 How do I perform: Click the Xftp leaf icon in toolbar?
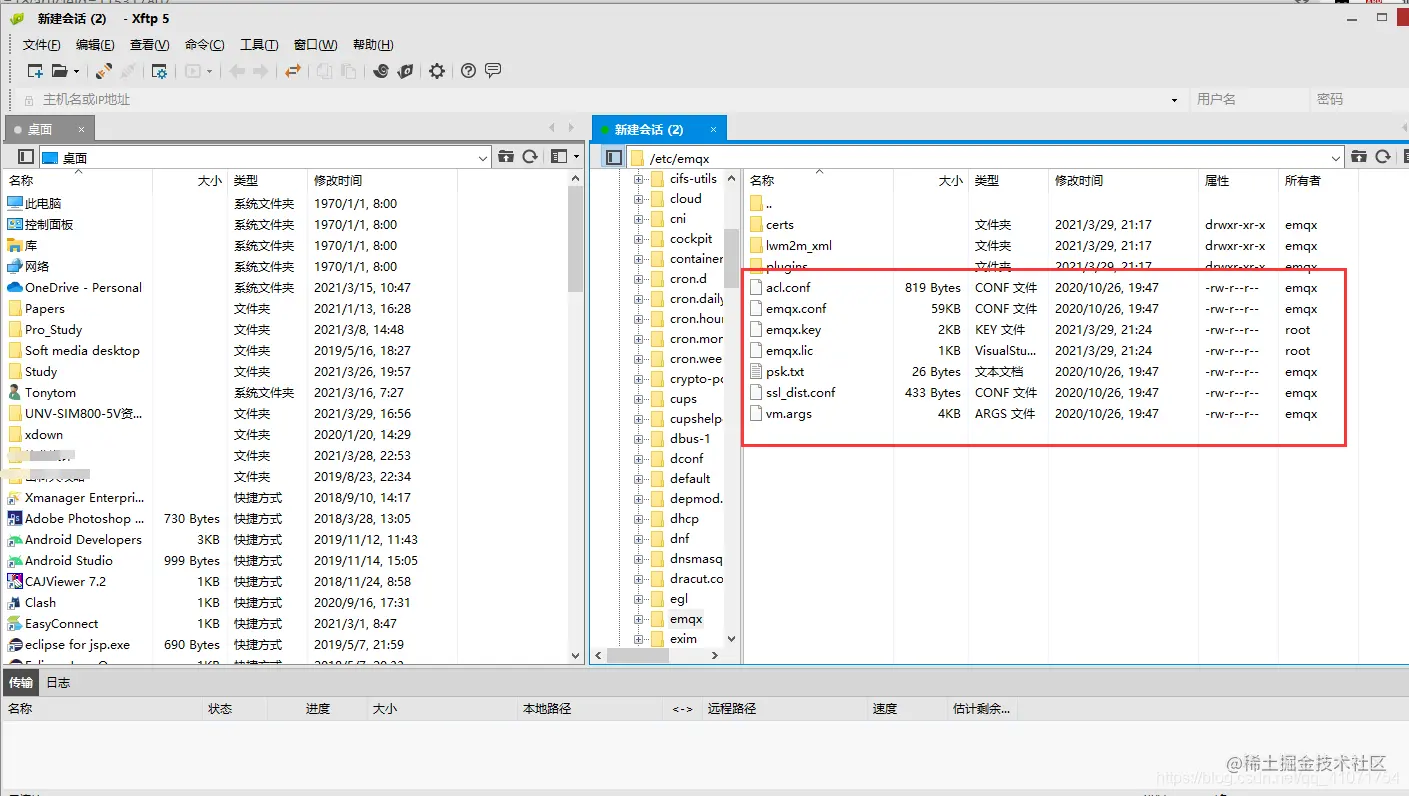(405, 71)
